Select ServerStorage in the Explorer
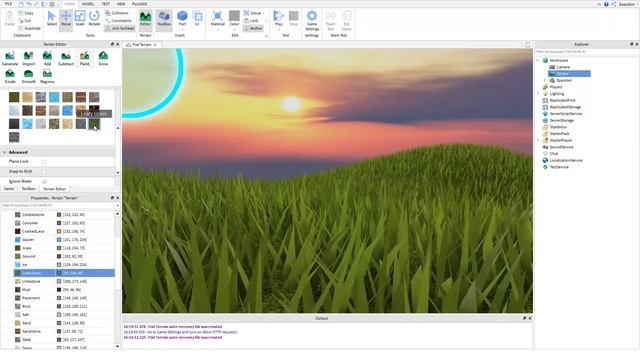The height and width of the screenshot is (360, 640). [x=561, y=120]
